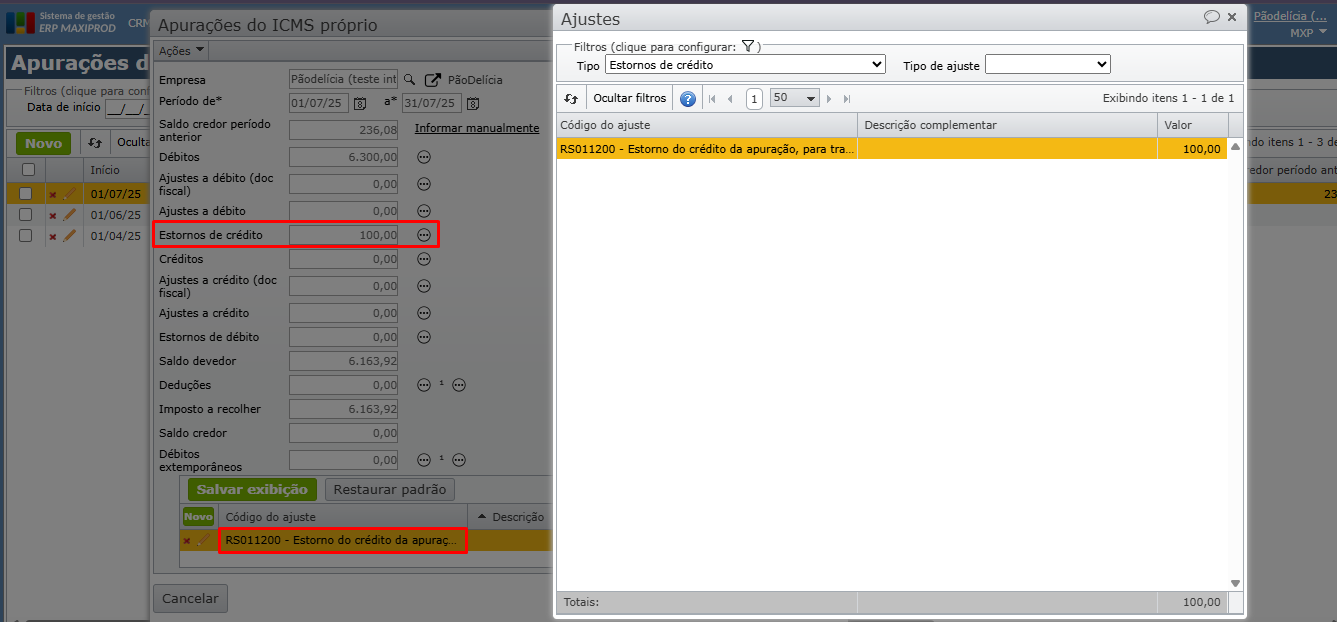Image resolution: width=1337 pixels, height=622 pixels.
Task: Edit the RS011200 adjustment row pencil
Action: click(x=204, y=540)
